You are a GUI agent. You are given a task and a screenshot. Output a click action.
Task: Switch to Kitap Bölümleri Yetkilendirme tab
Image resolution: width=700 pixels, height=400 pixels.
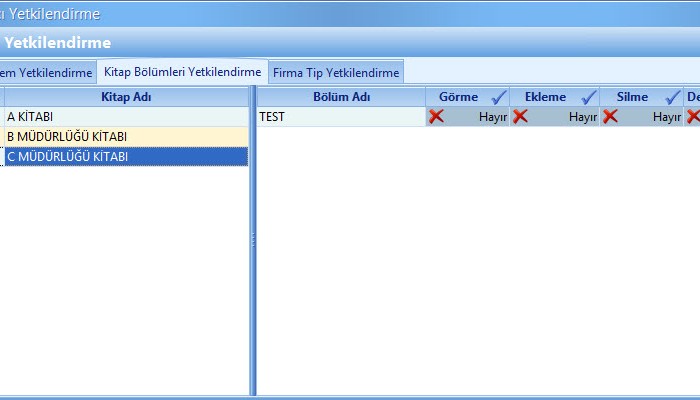[182, 72]
